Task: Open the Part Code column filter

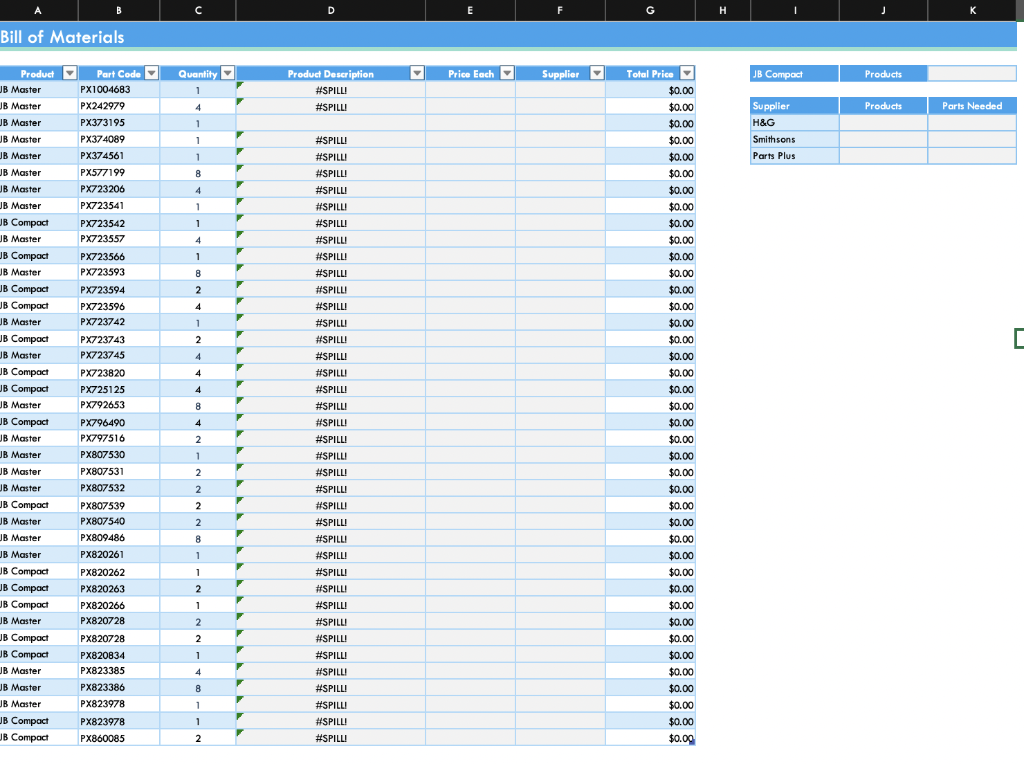Action: click(151, 72)
